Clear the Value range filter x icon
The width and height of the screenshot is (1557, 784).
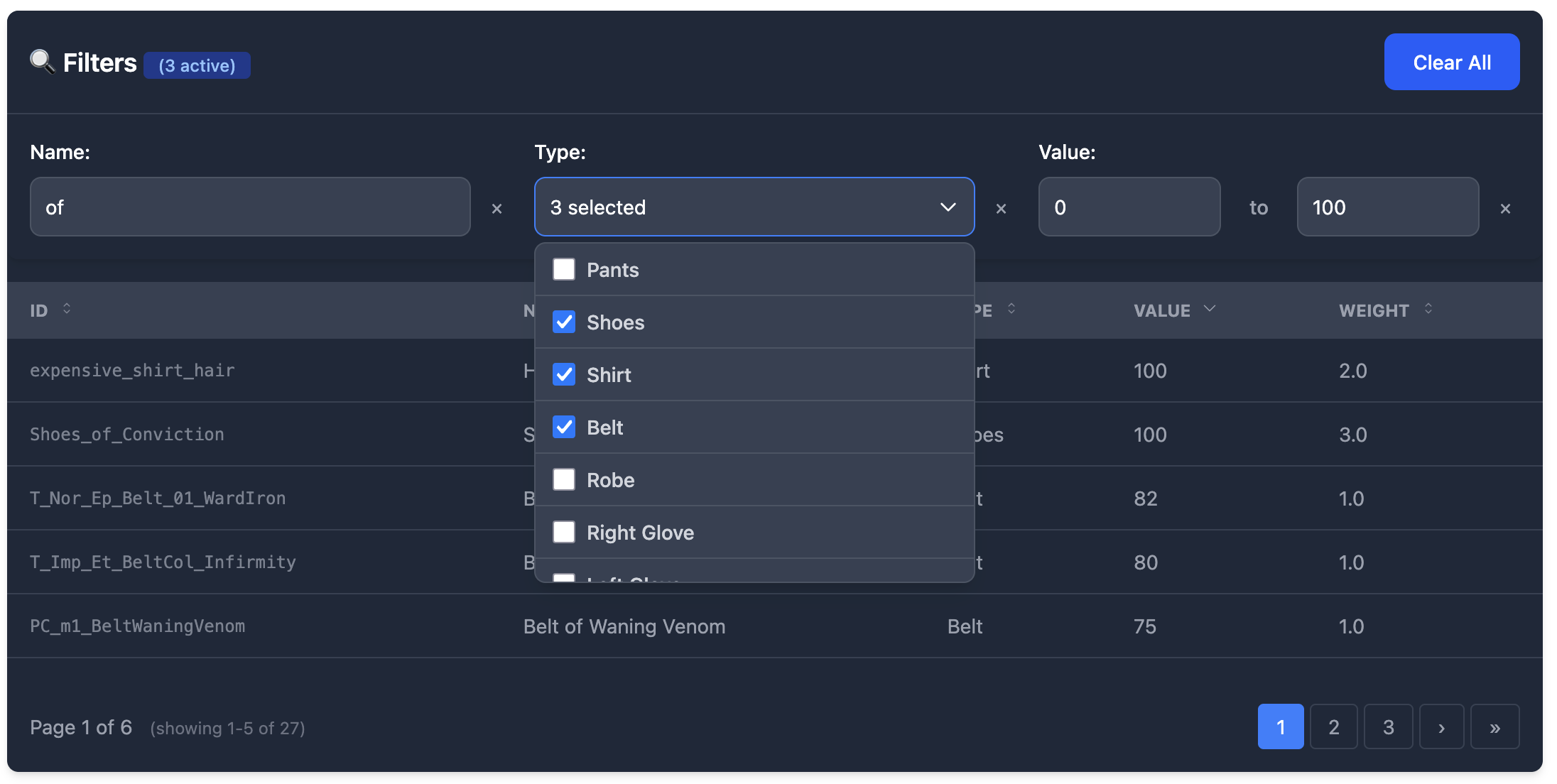[1506, 208]
